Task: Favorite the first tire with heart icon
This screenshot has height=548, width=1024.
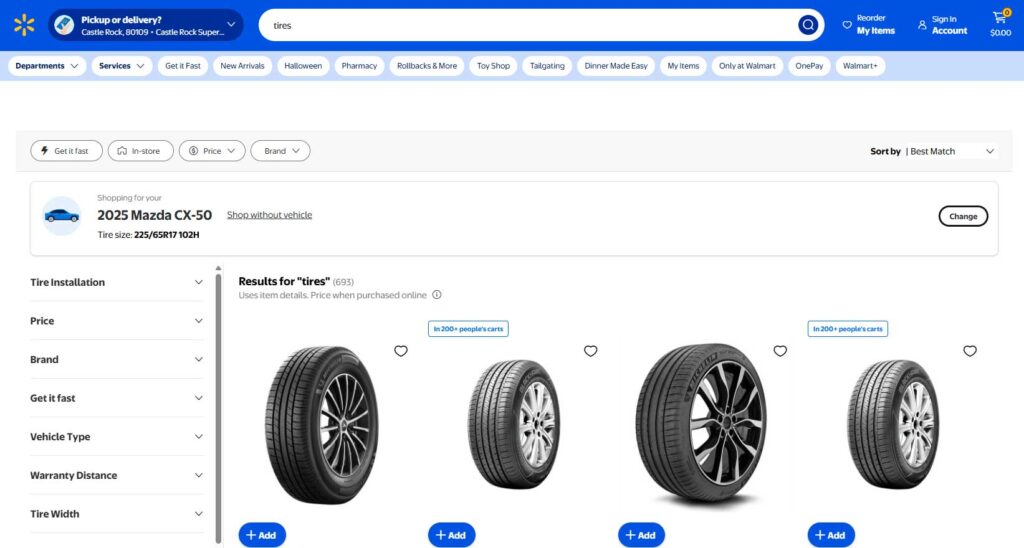Action: point(401,351)
